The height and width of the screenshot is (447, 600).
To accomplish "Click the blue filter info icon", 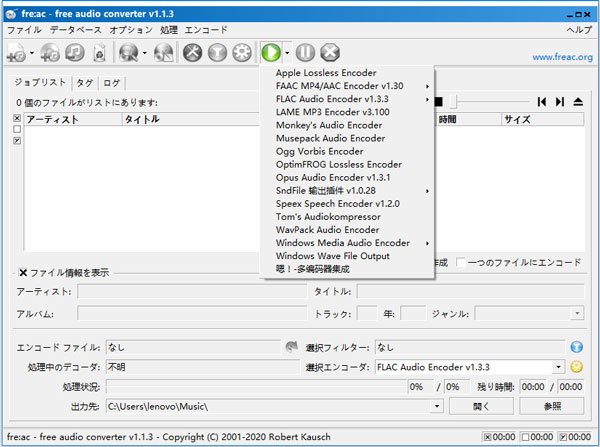I will [576, 347].
